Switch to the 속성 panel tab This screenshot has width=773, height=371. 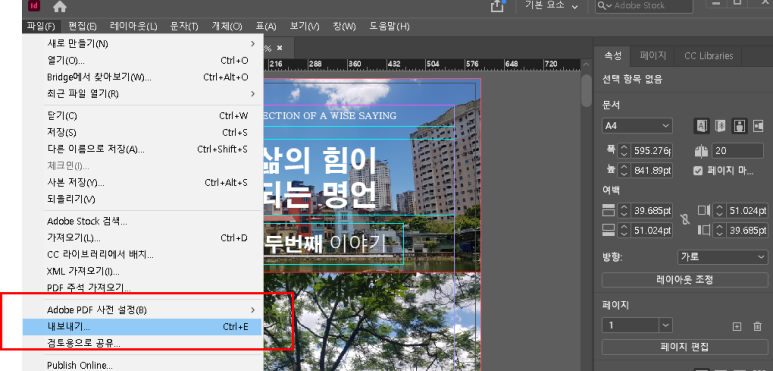[x=613, y=56]
